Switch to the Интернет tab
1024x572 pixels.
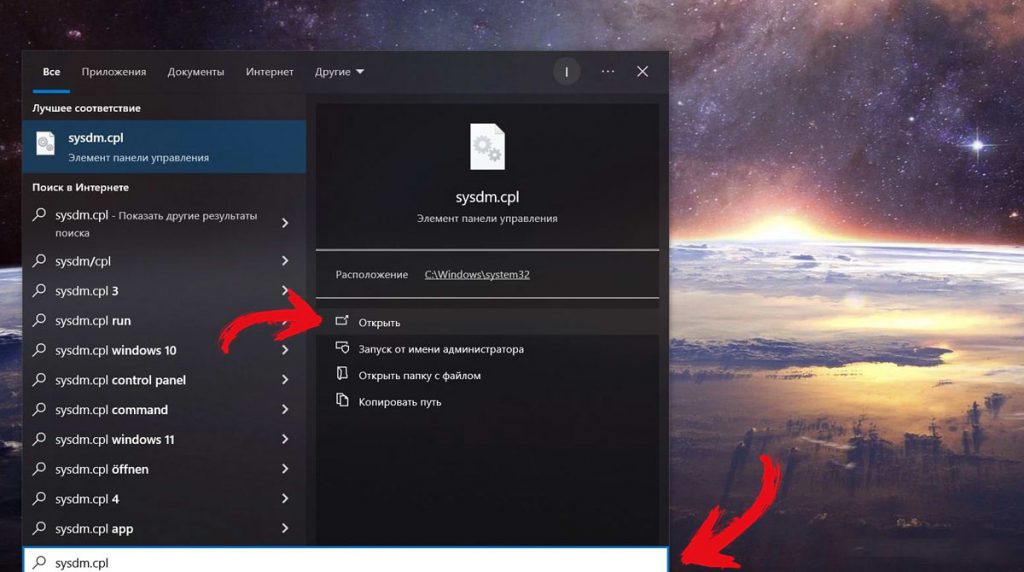(x=269, y=72)
